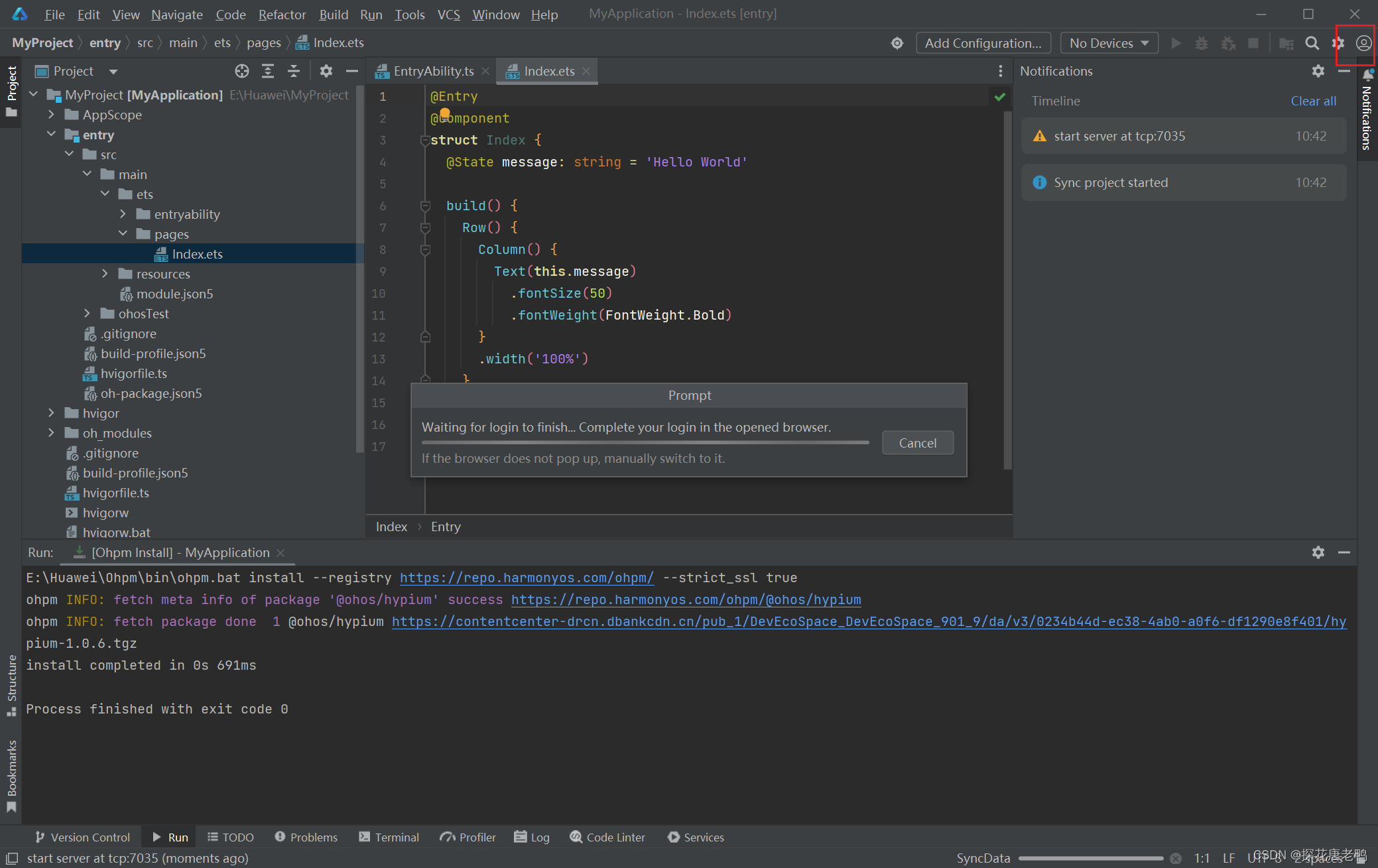Viewport: 1378px width, 868px height.
Task: Cancel the login waiting prompt
Action: point(917,443)
